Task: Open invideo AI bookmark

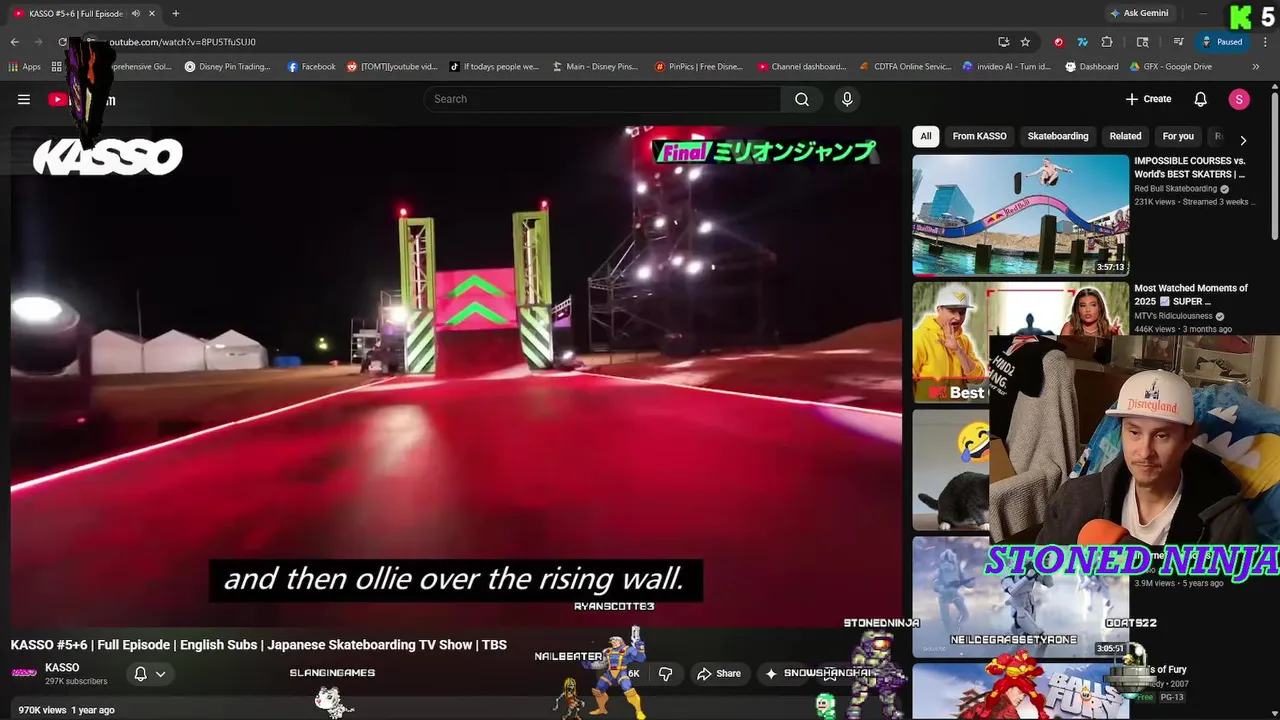Action: tap(1006, 67)
